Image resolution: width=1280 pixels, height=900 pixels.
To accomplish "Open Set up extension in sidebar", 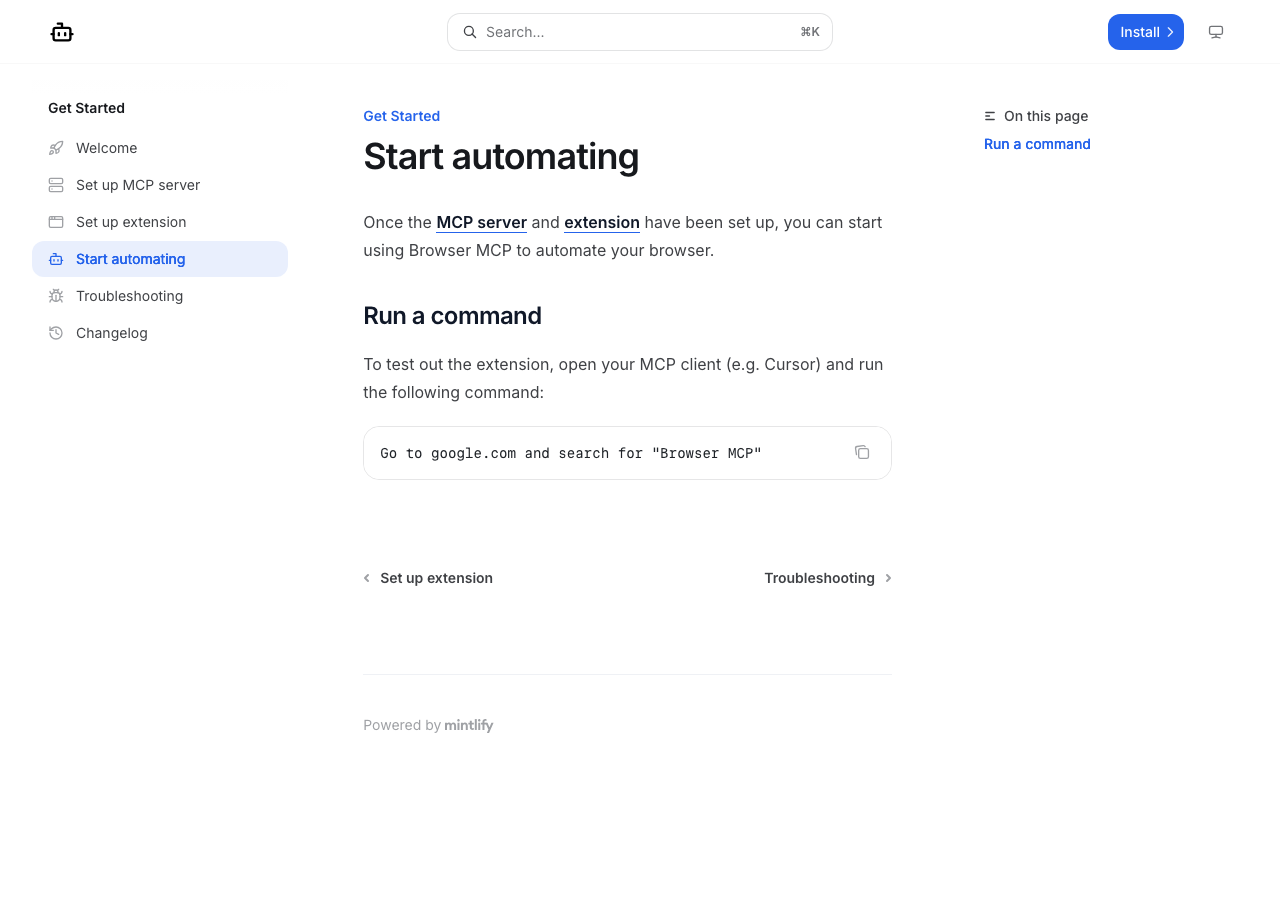I will 160,222.
